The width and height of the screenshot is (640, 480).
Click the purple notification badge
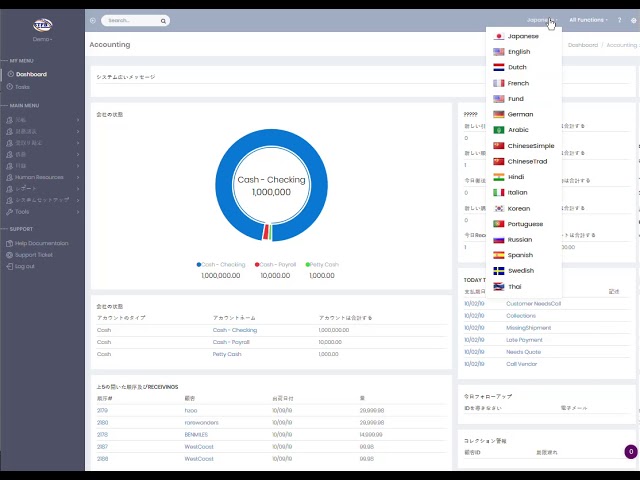[631, 451]
